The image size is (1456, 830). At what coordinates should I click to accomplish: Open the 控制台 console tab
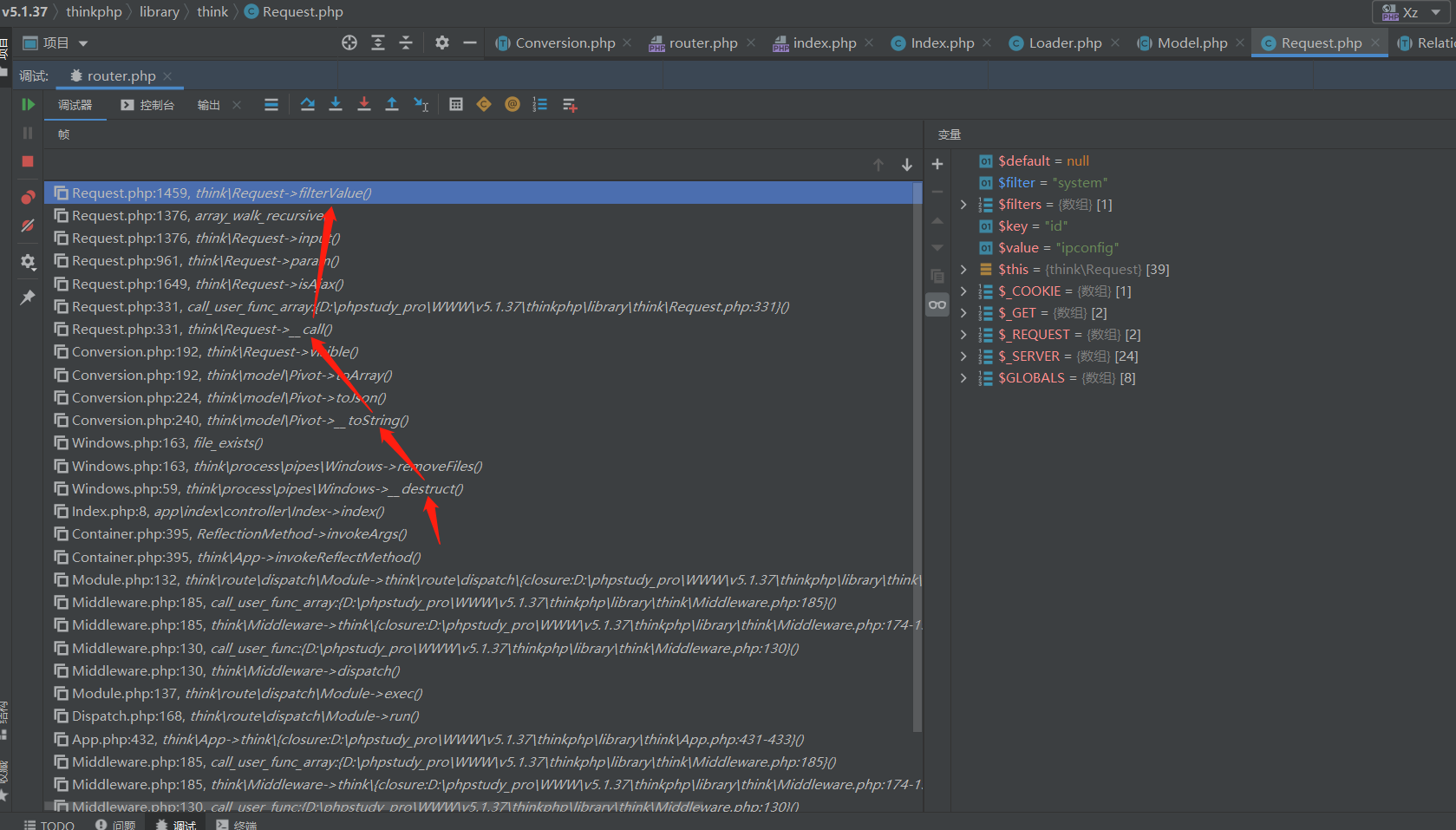coord(147,105)
